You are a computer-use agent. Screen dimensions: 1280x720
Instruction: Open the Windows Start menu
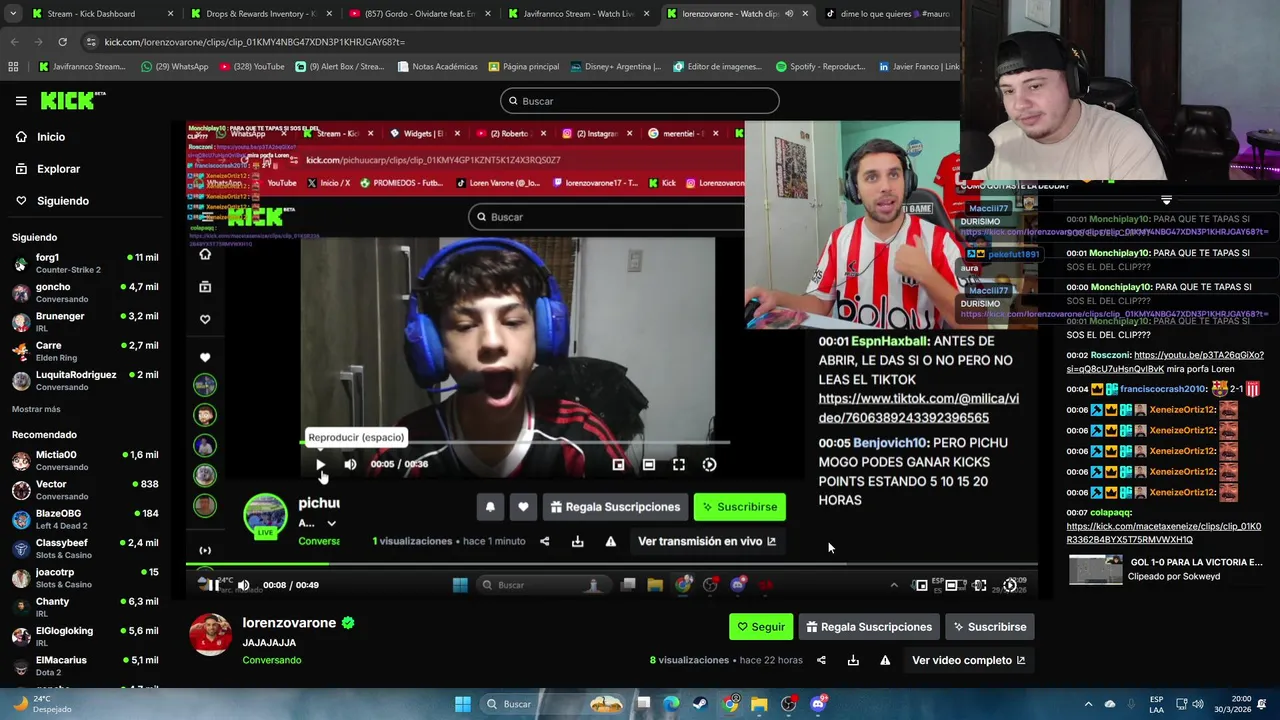(463, 704)
